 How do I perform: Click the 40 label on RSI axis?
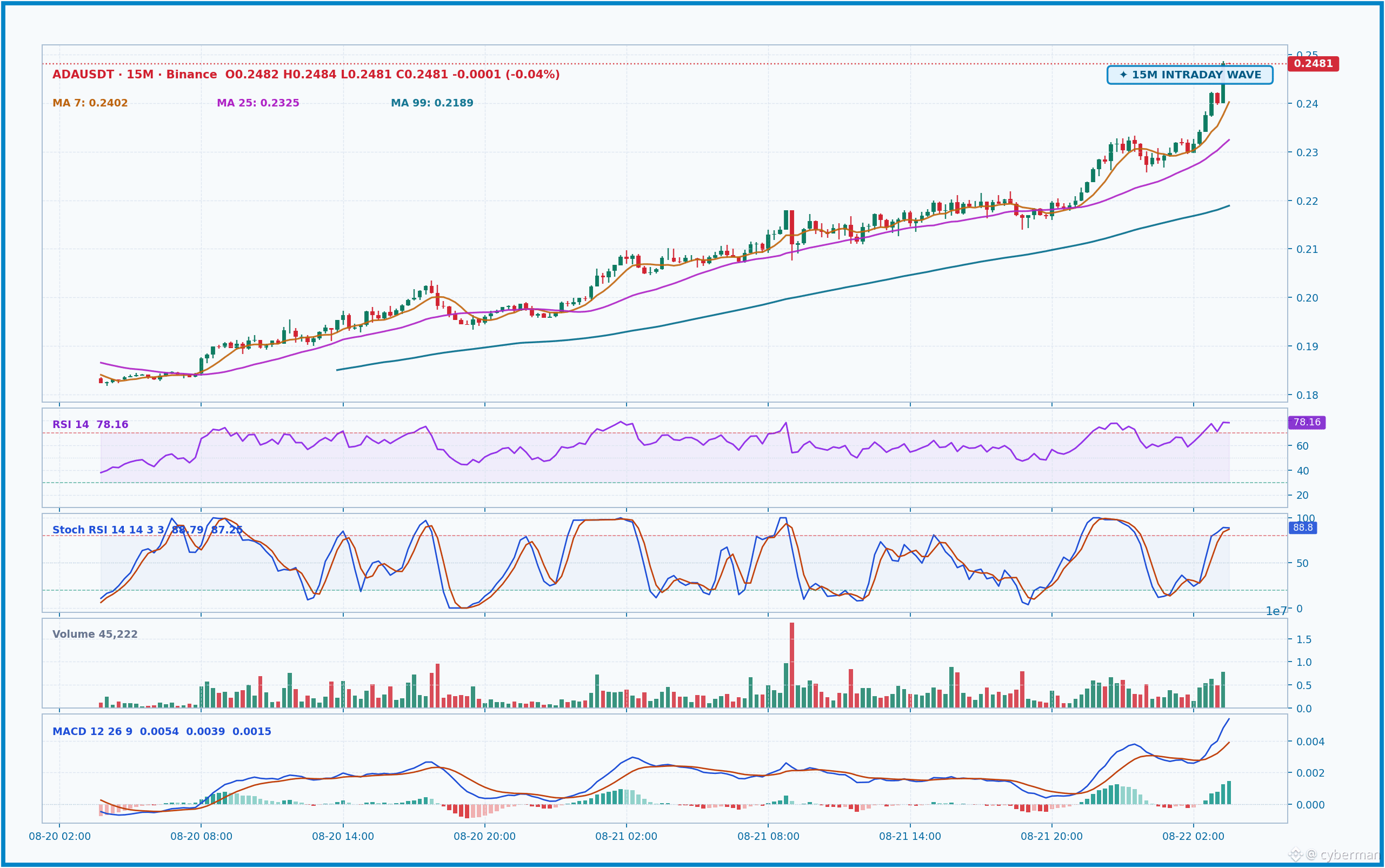pos(1302,471)
